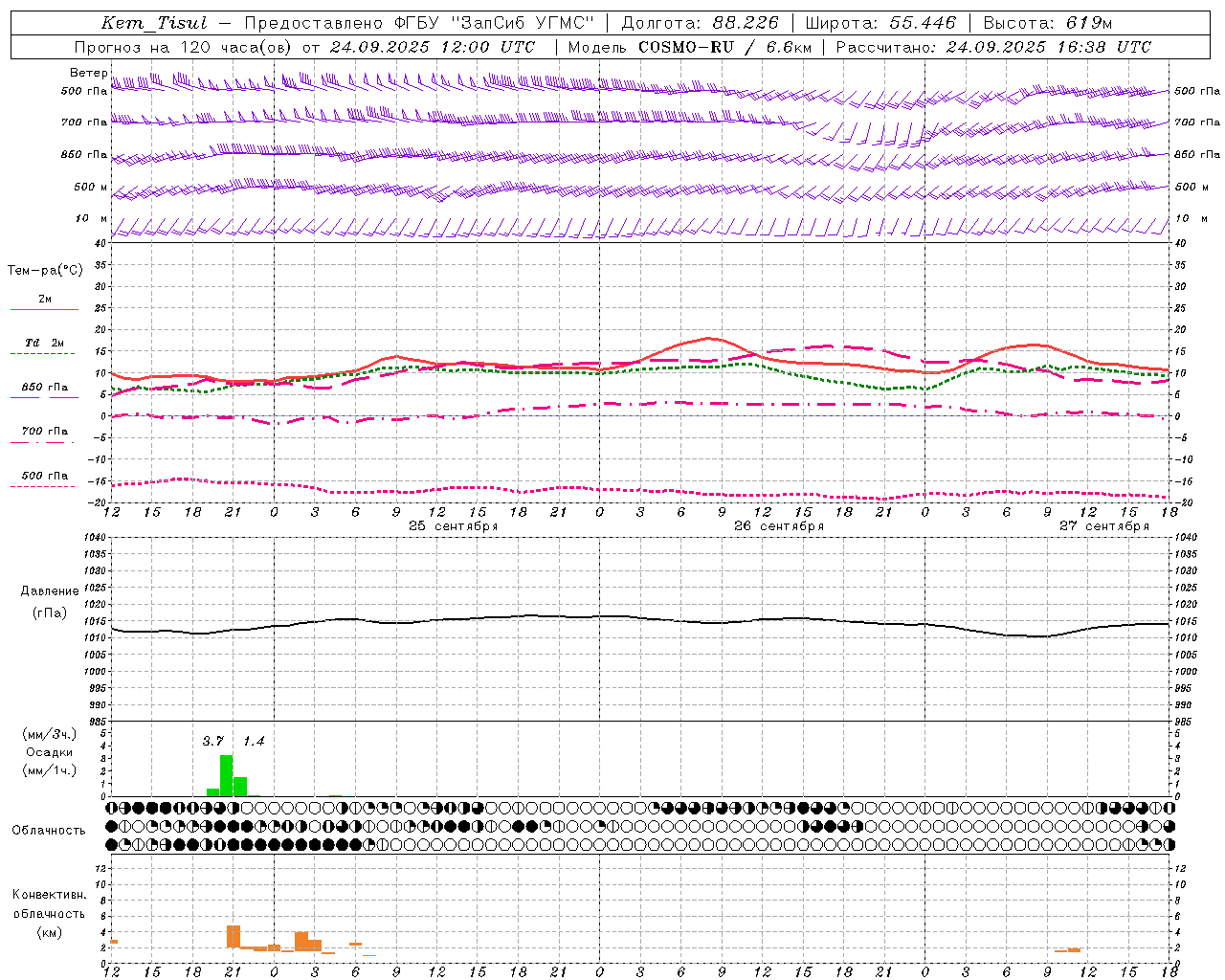Select the Модель COSMO-RU / 6.6км text
Image resolution: width=1225 pixels, height=980 pixels.
pos(689,47)
